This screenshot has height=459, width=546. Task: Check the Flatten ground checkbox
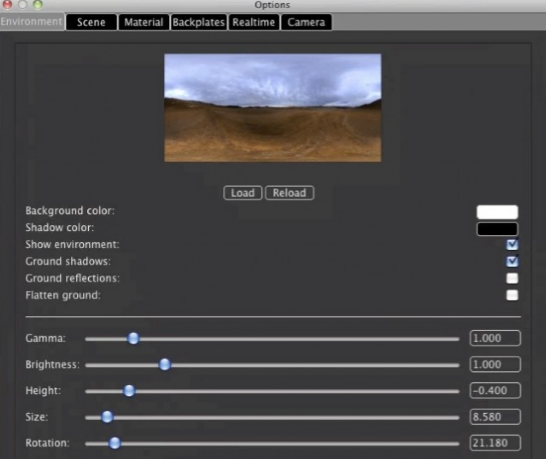point(512,295)
